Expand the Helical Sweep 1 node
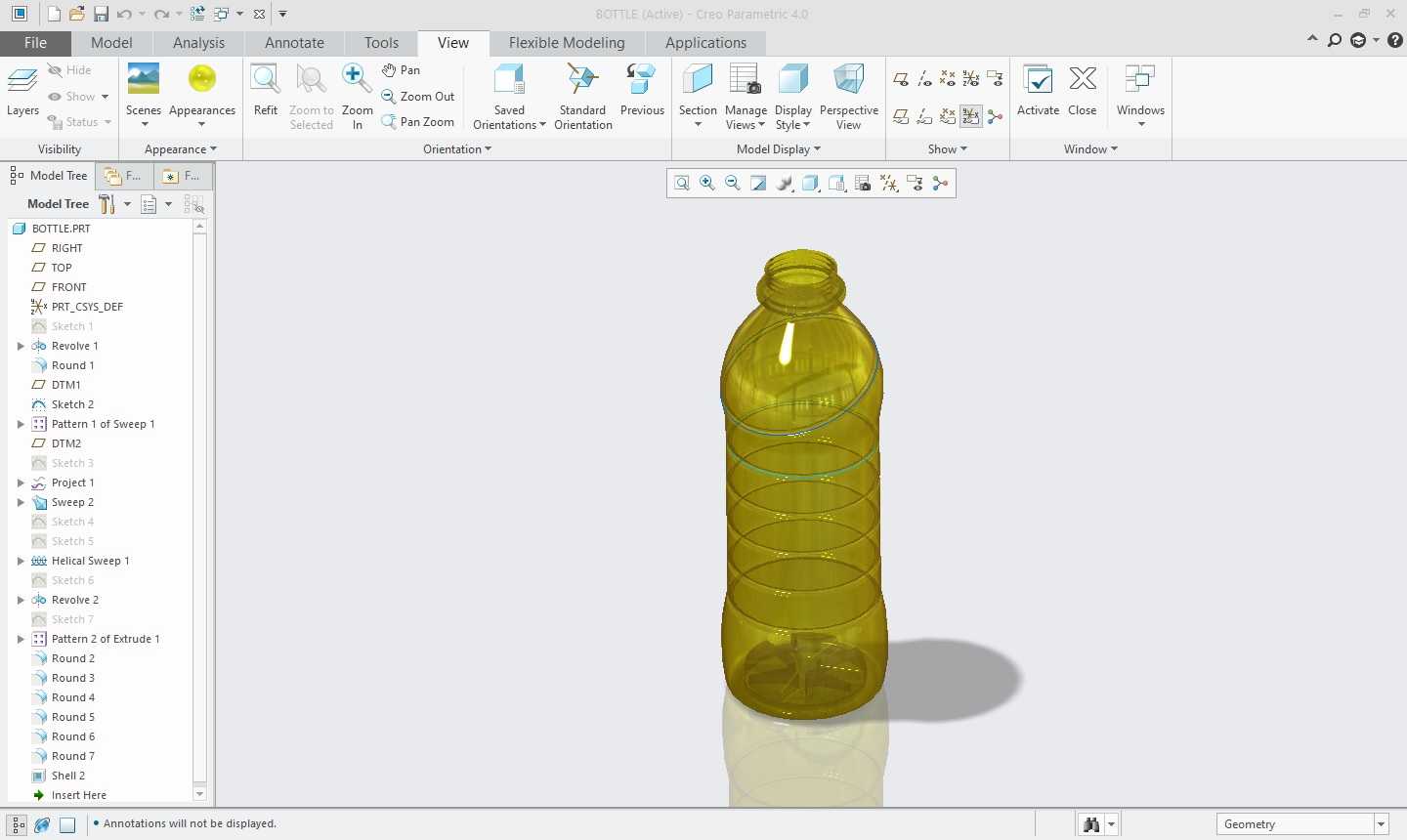The height and width of the screenshot is (840, 1407). 21,561
